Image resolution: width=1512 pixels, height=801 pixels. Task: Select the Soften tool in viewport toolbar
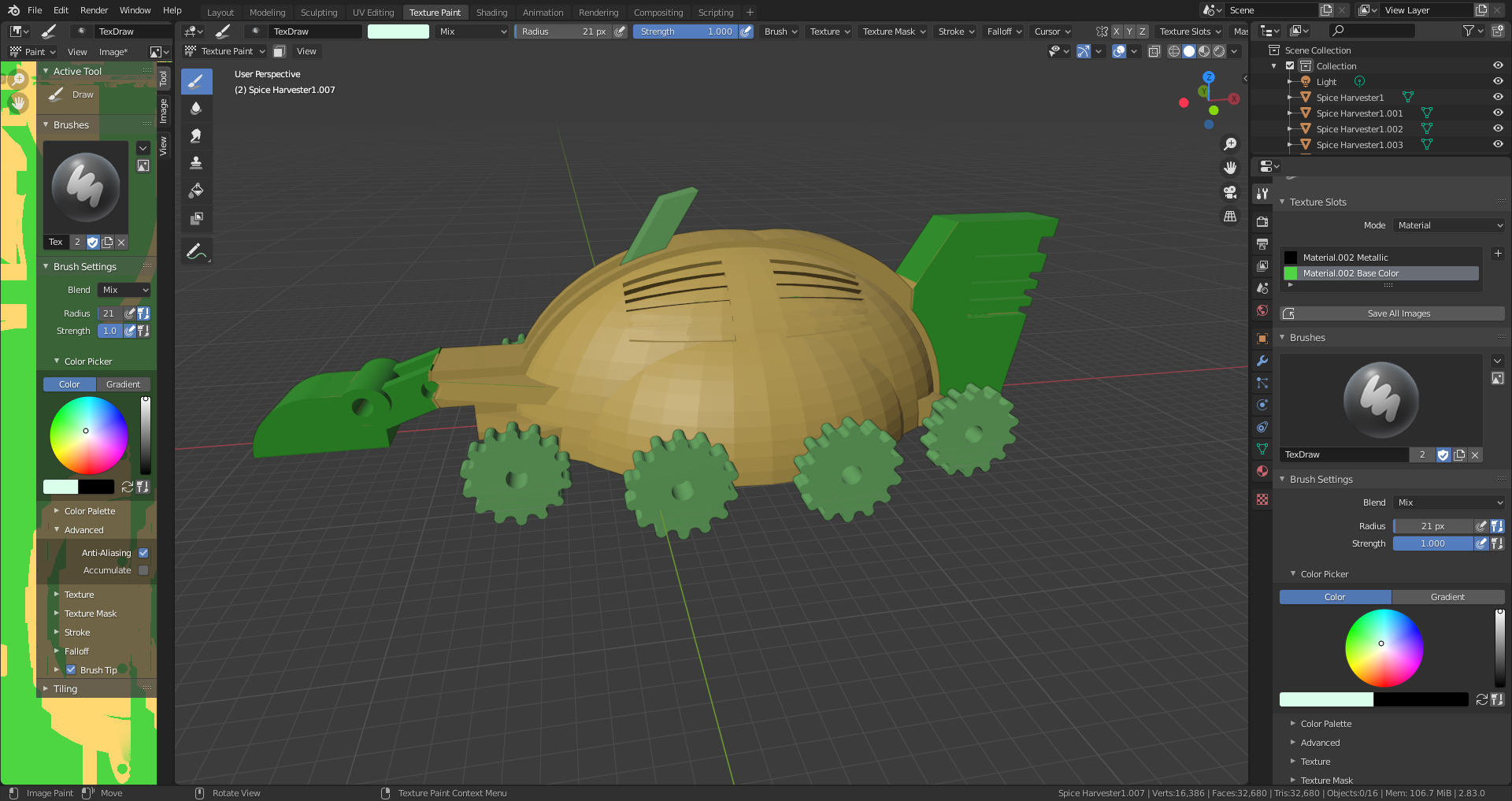click(x=196, y=109)
